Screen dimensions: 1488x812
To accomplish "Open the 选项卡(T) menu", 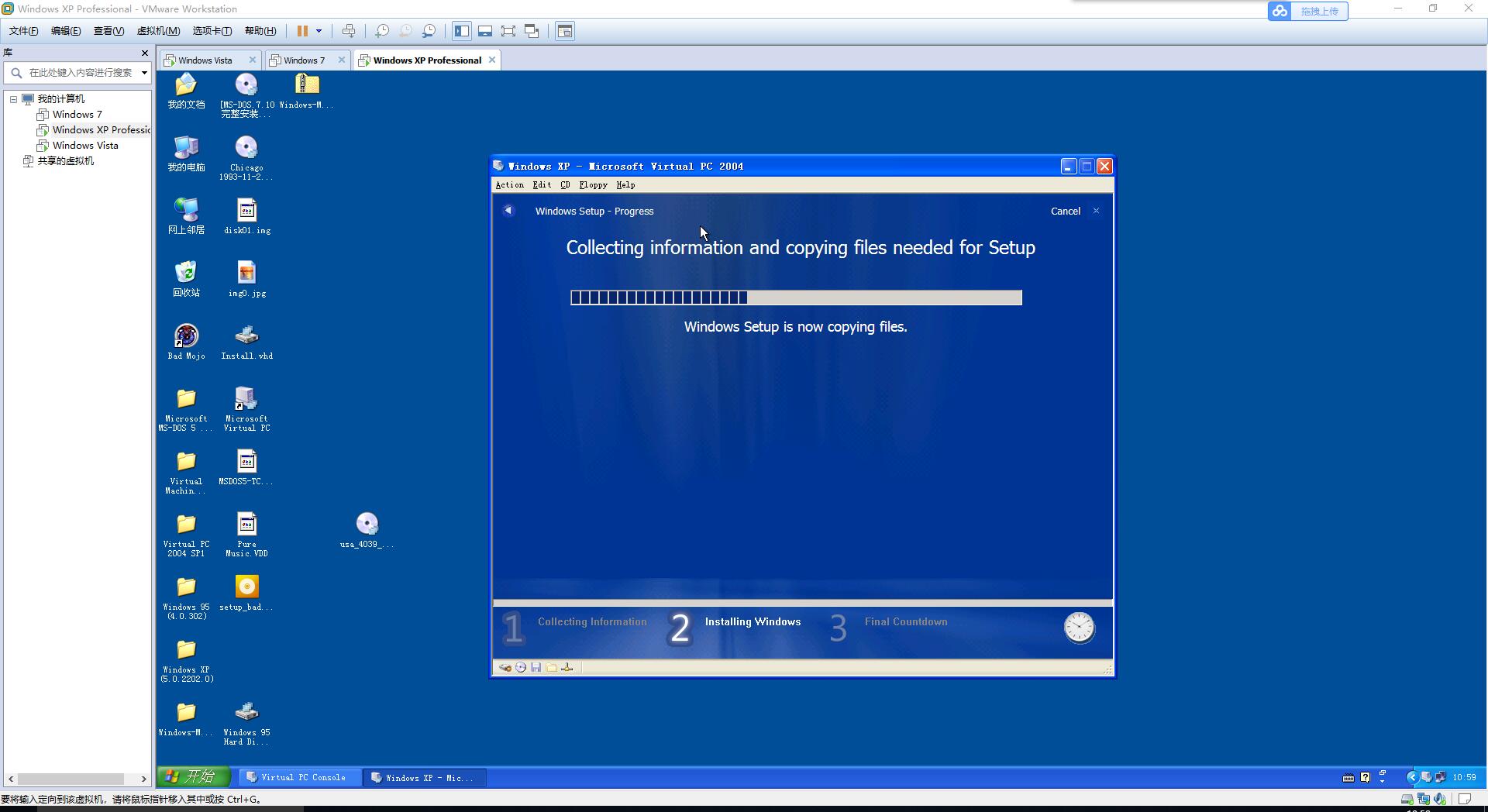I will coord(212,31).
